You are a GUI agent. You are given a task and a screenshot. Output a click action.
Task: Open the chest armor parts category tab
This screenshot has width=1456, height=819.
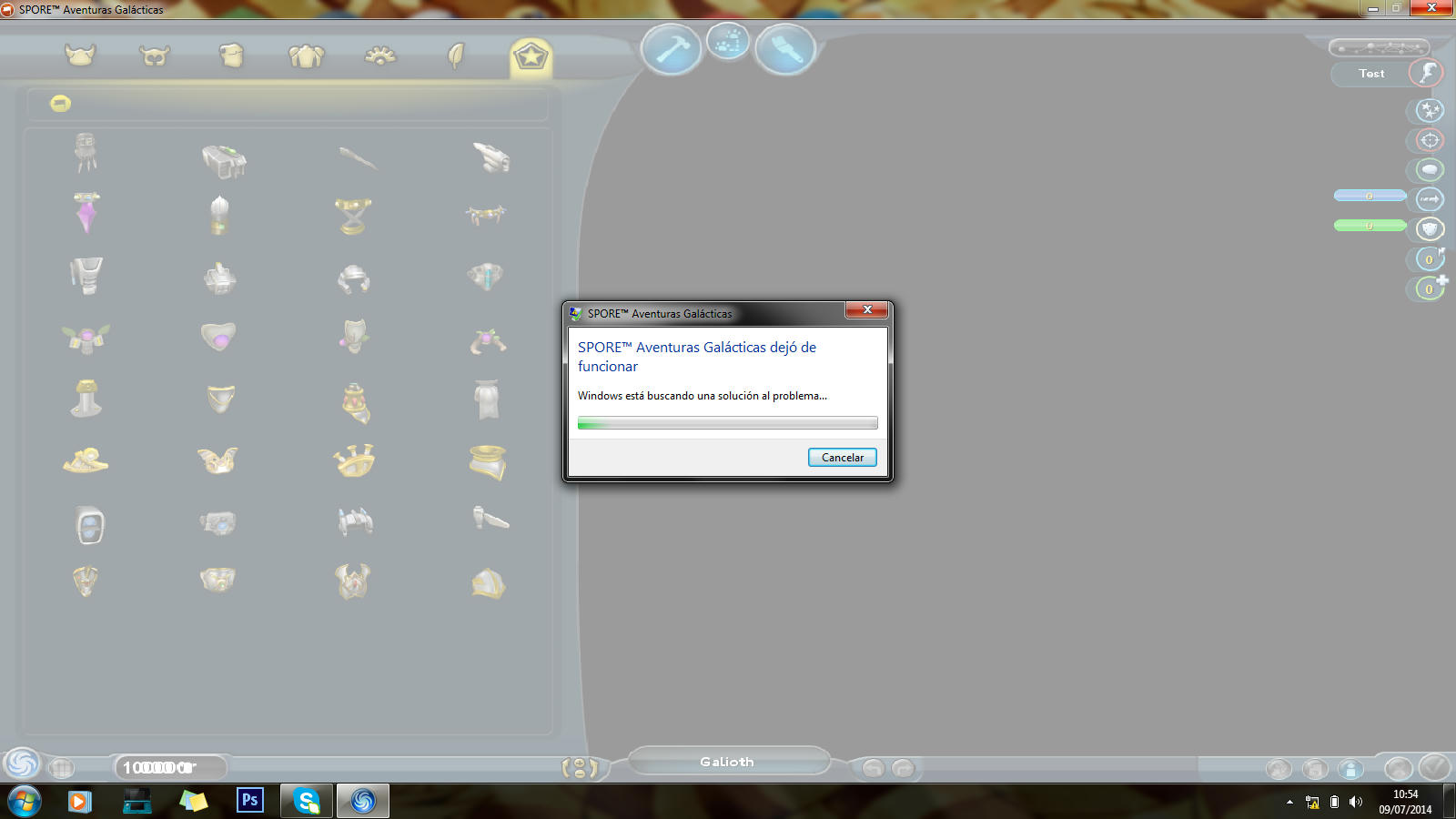coord(231,56)
